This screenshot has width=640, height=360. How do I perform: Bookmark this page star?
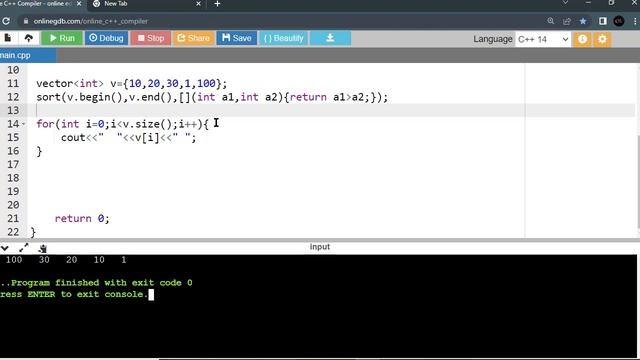click(583, 21)
